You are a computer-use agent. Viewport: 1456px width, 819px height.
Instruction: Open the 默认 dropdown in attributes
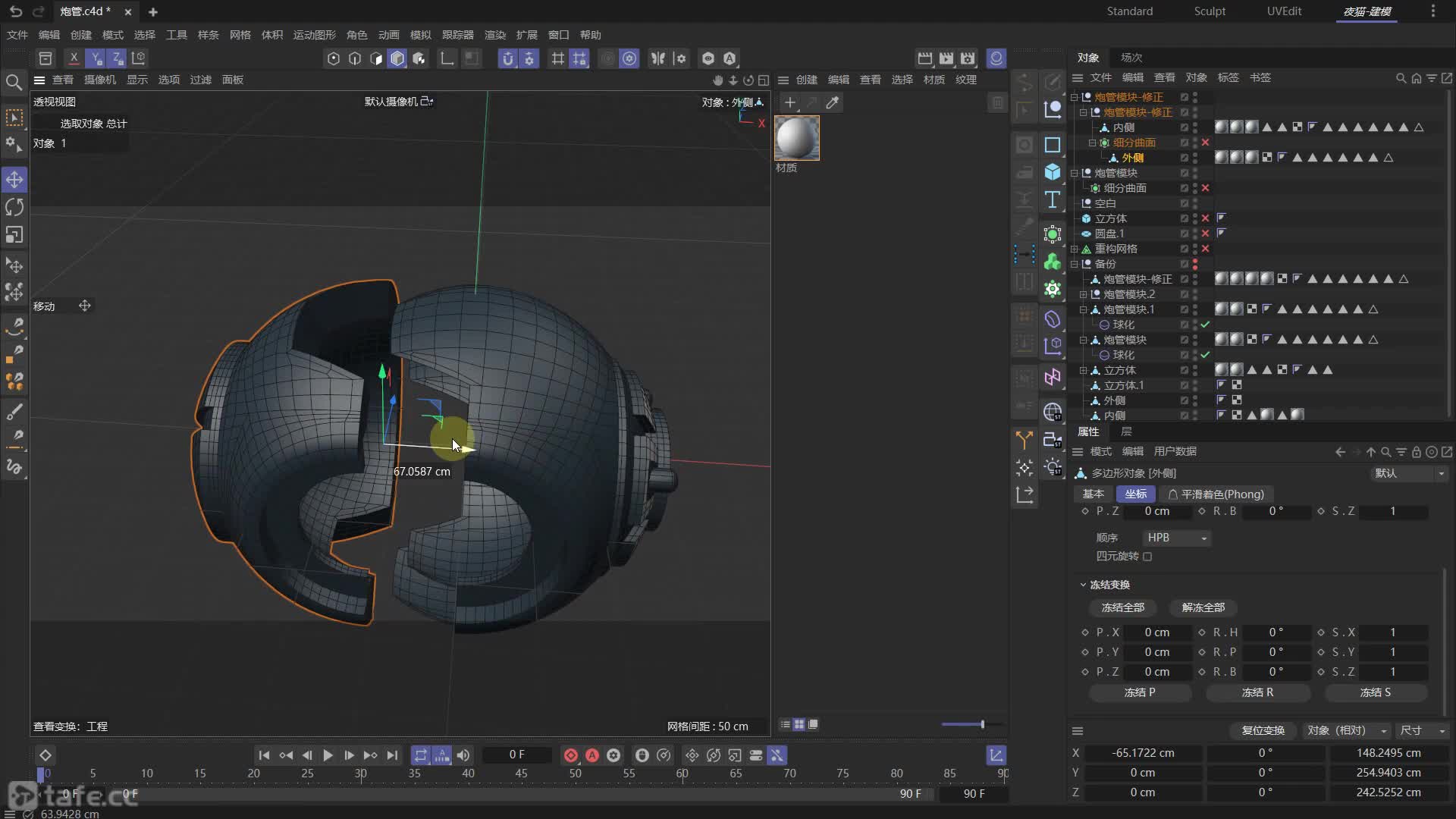[x=1410, y=473]
